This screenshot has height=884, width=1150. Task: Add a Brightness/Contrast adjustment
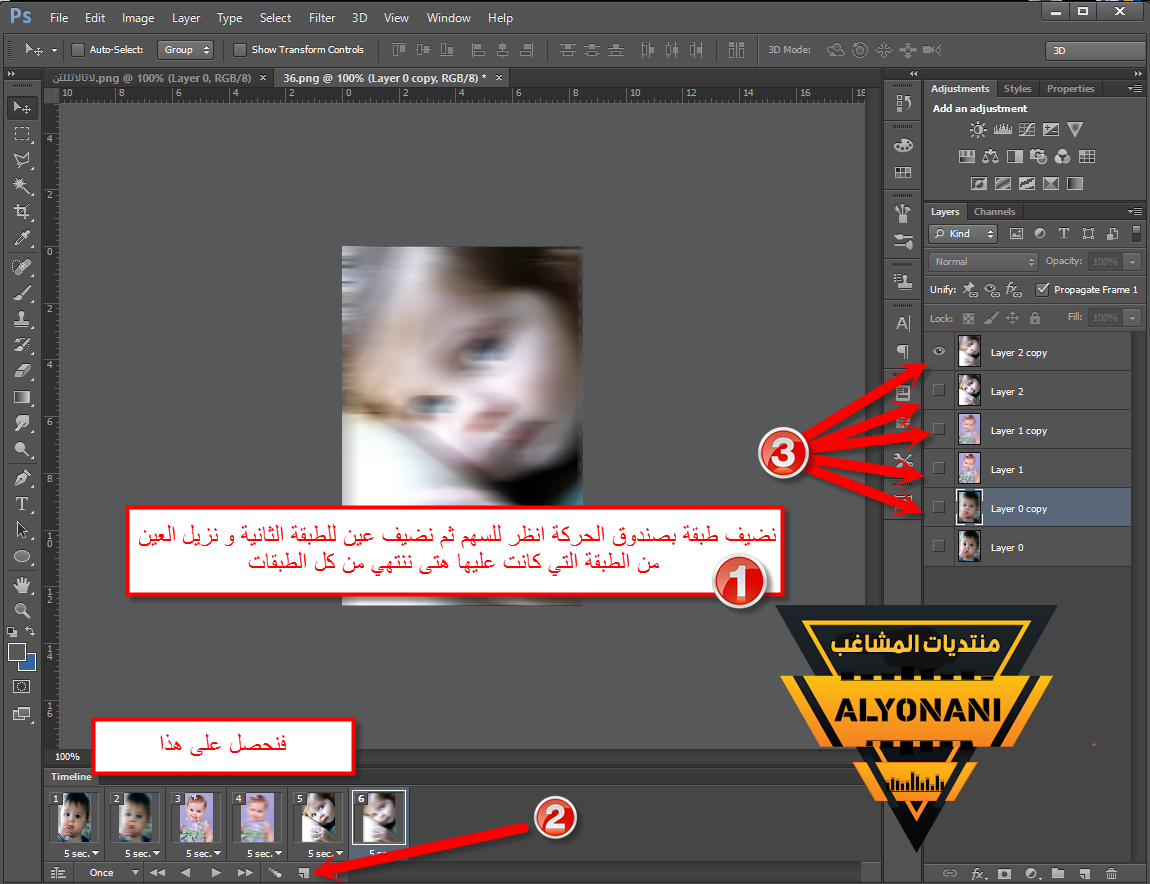978,130
